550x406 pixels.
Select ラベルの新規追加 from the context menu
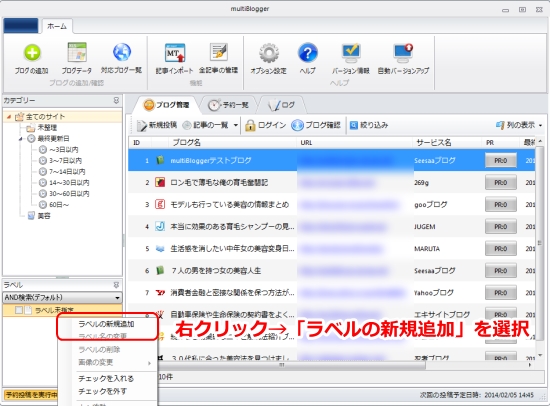(106, 324)
